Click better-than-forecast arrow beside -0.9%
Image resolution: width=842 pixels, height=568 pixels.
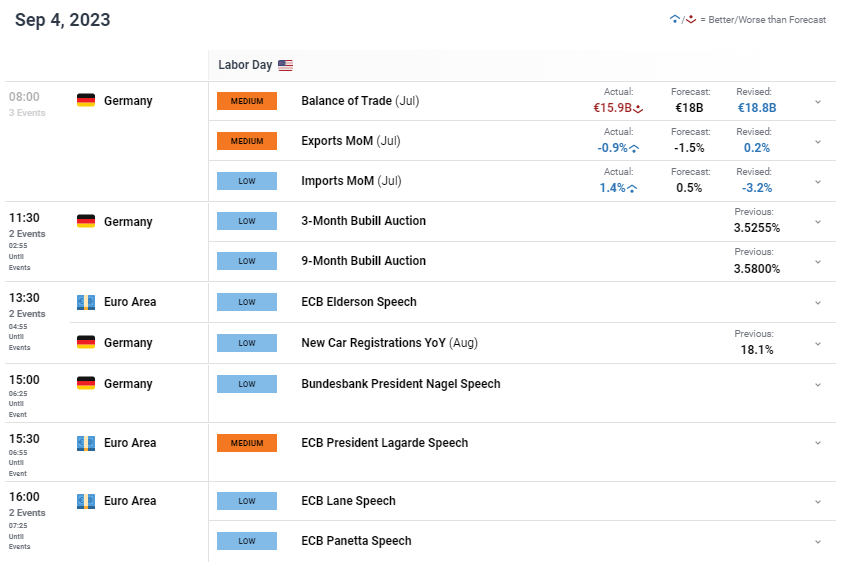(x=634, y=148)
